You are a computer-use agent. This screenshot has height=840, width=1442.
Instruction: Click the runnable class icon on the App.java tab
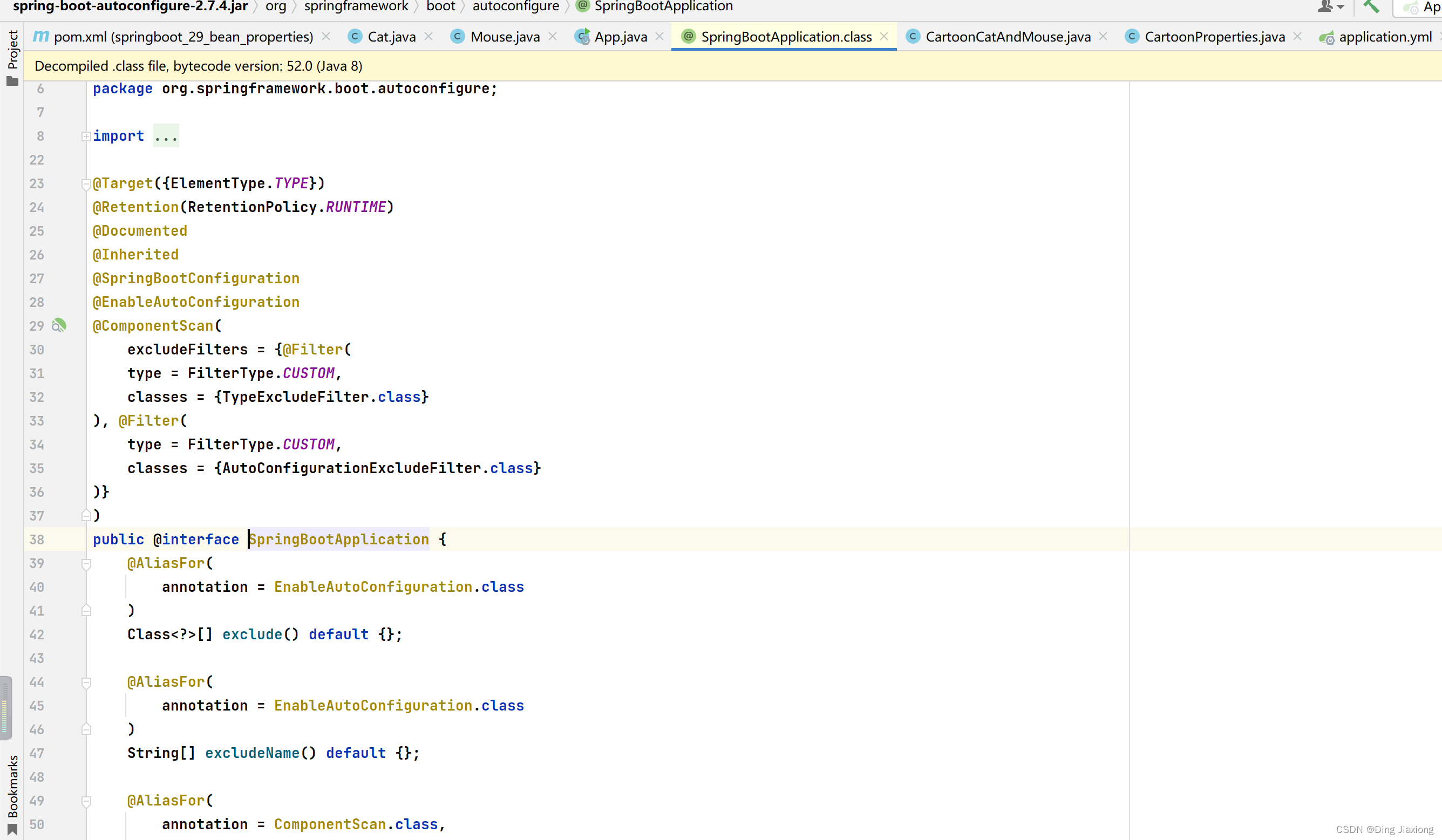click(582, 37)
